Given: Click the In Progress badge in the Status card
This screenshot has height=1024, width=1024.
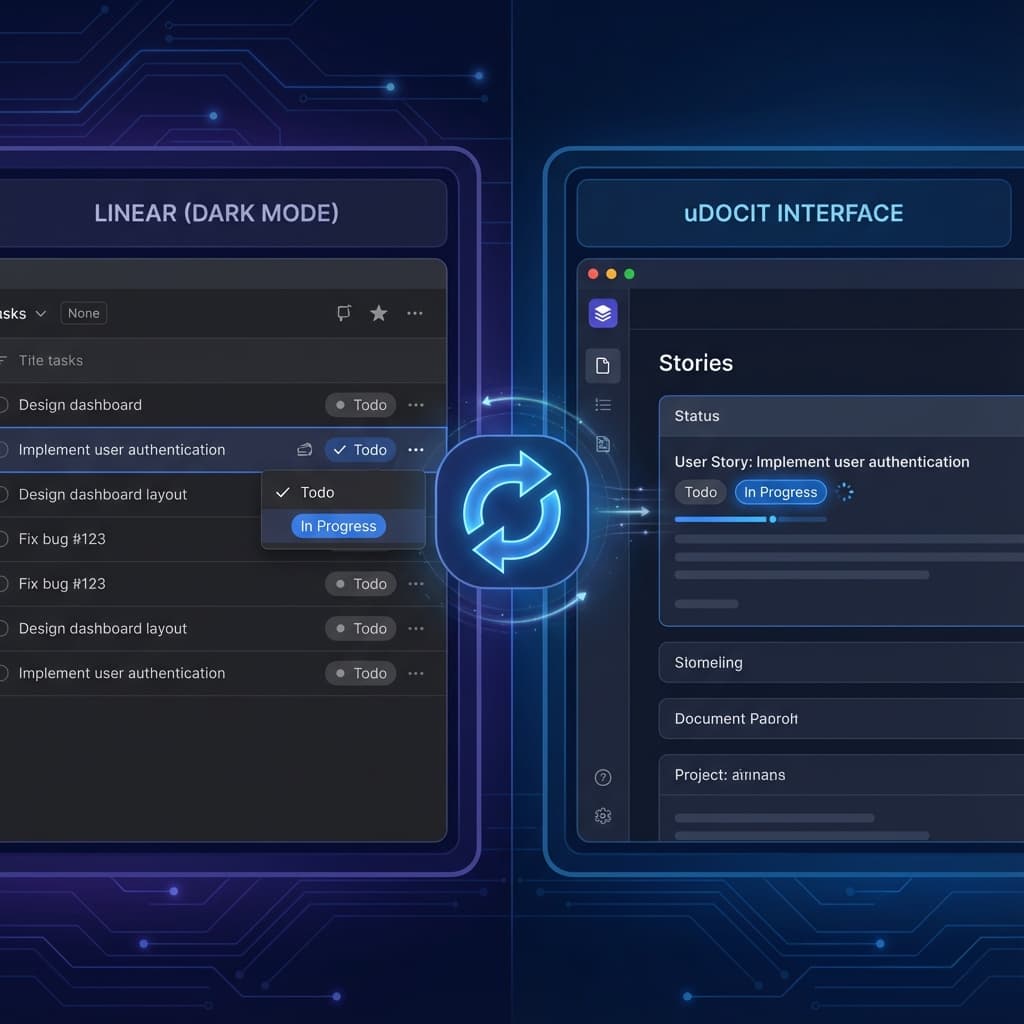Looking at the screenshot, I should [780, 492].
